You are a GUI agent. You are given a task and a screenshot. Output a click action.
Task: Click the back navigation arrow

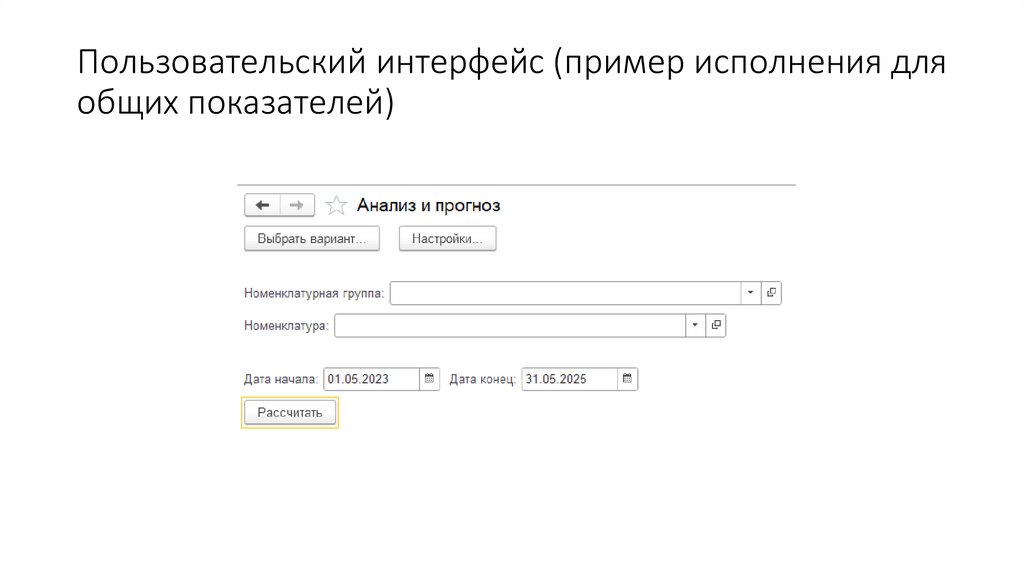(262, 205)
